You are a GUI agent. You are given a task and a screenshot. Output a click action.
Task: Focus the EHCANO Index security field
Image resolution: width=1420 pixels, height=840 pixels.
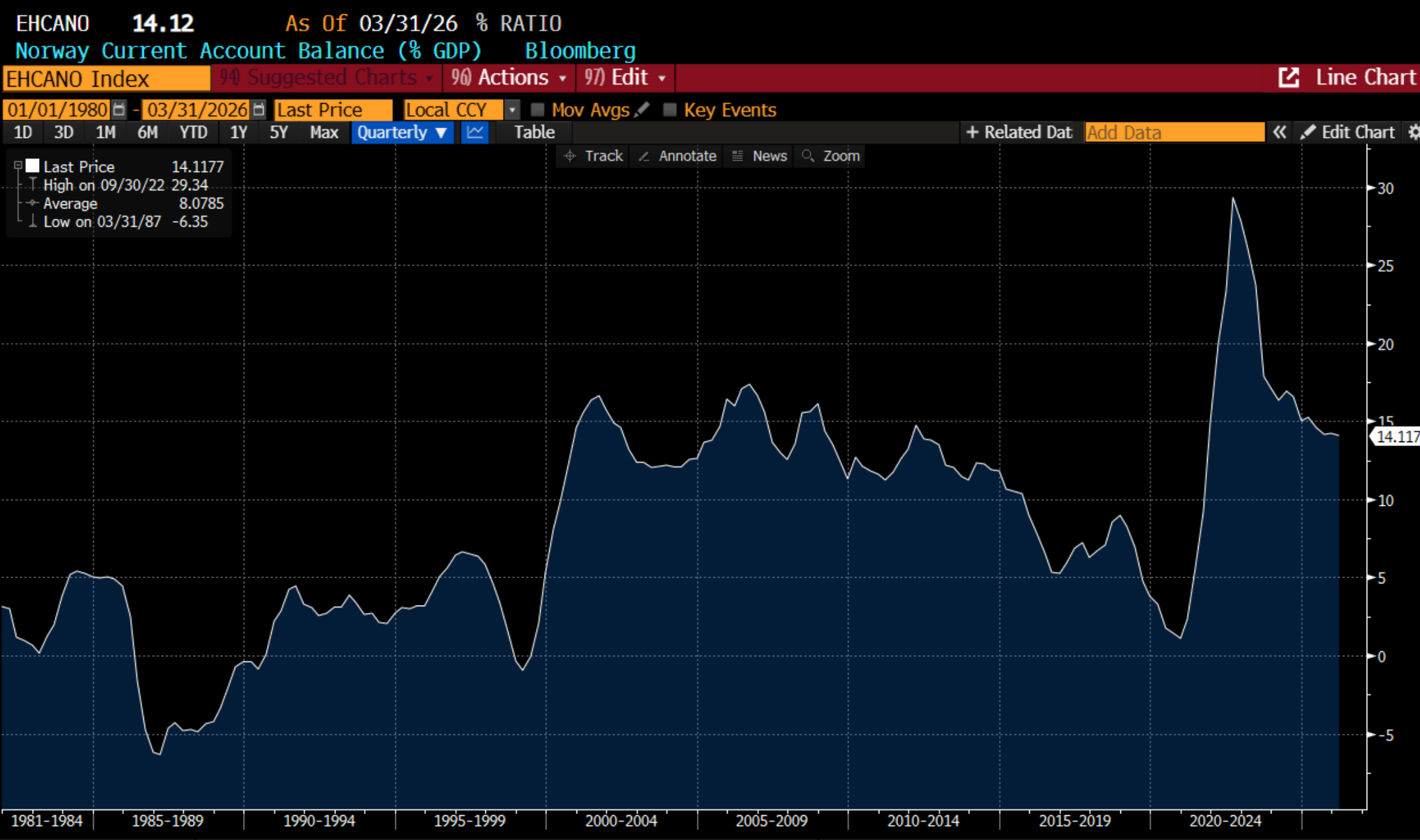click(106, 79)
